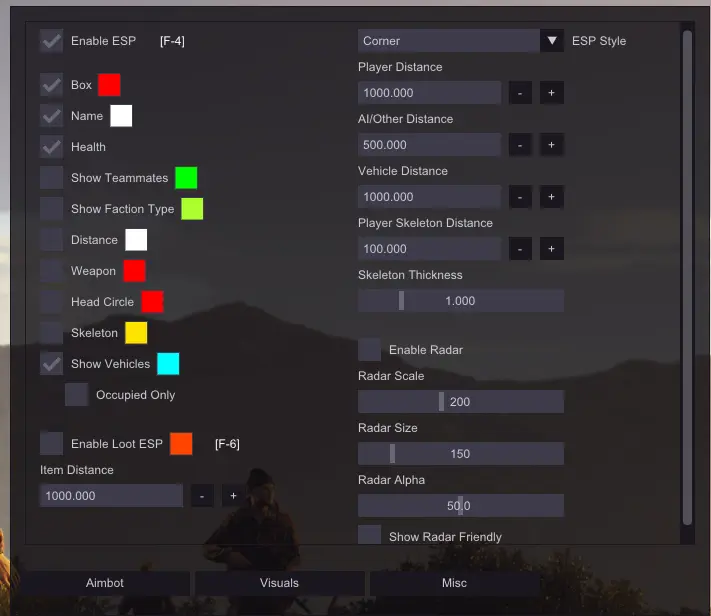
Task: Increase Player Distance with plus button
Action: pos(551,93)
